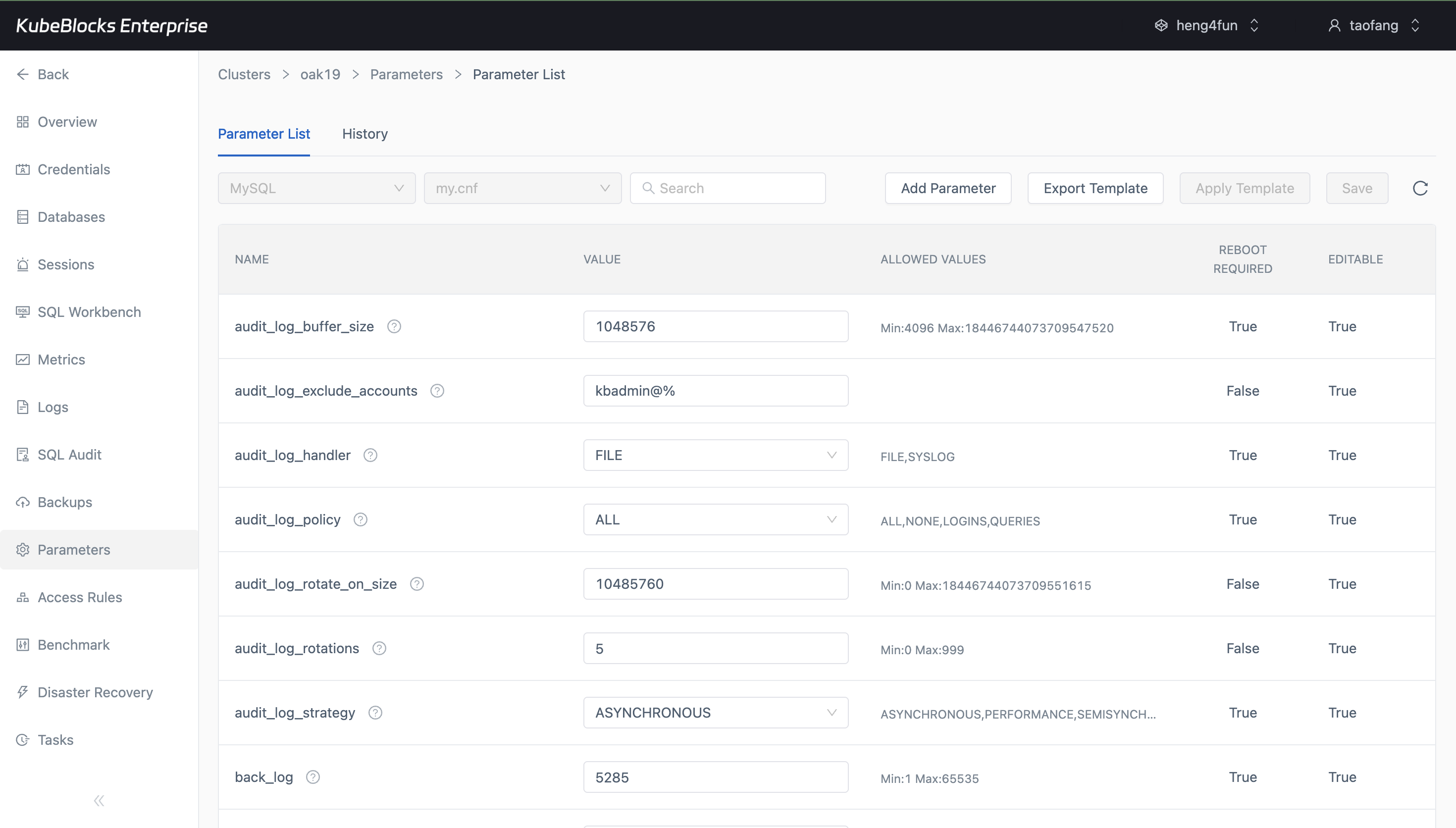Click Parameters breadcrumb link
The width and height of the screenshot is (1456, 828).
tap(406, 74)
